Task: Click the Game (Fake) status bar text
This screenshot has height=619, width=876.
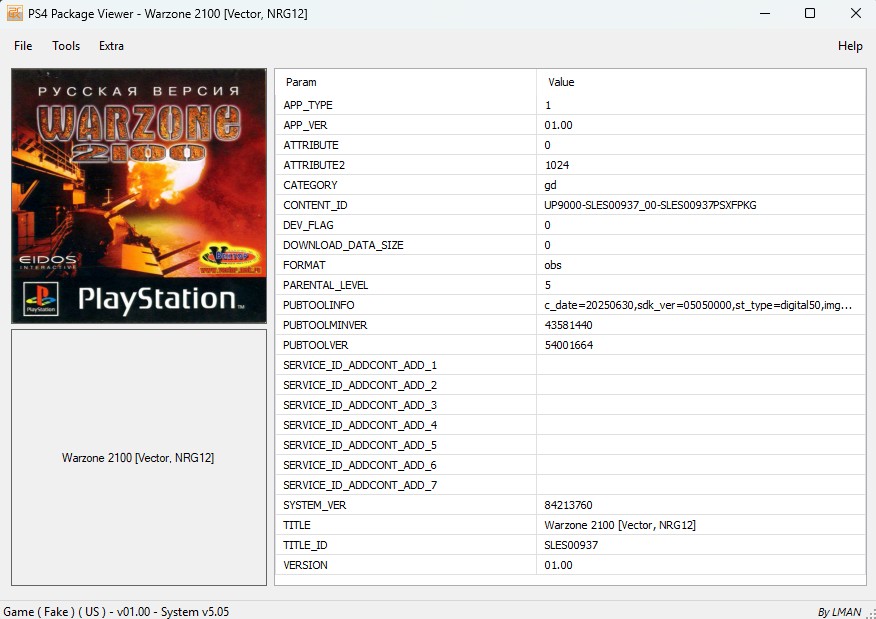Action: [x=116, y=612]
